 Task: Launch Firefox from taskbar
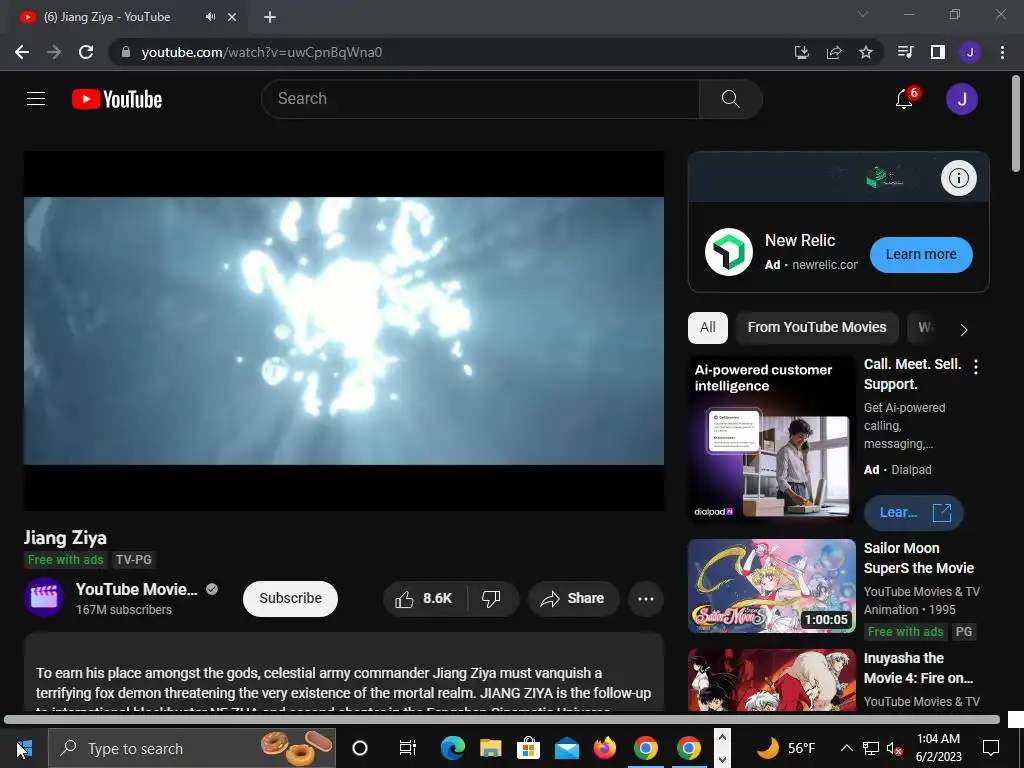pos(605,748)
